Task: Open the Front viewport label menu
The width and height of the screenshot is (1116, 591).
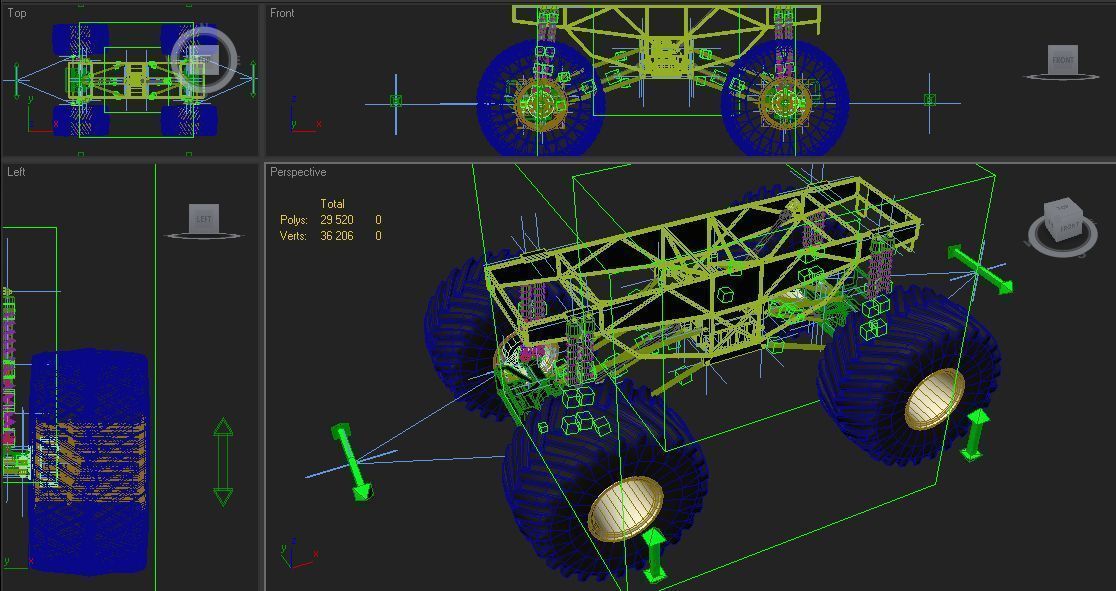Action: 282,13
